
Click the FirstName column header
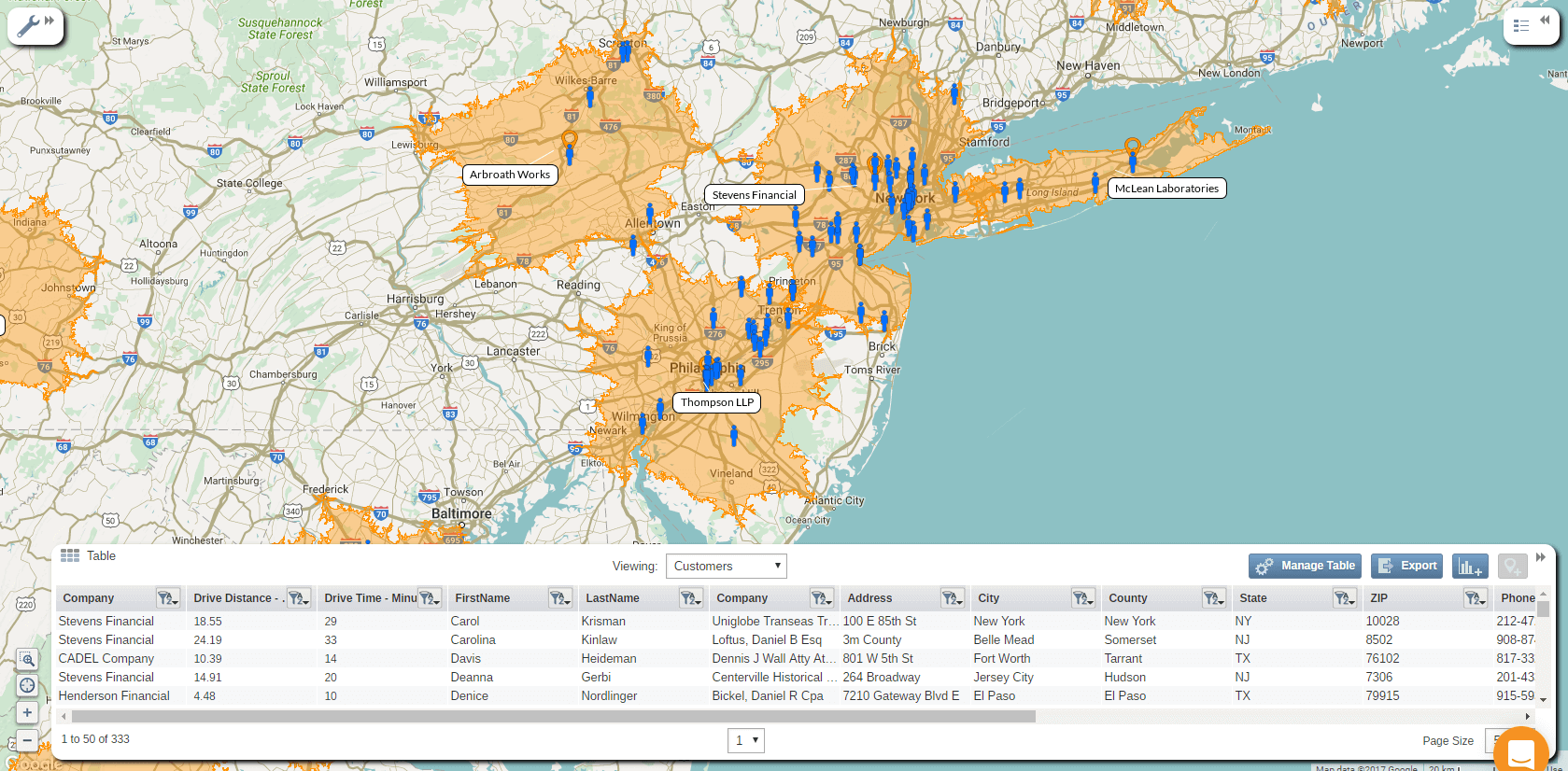pos(482,598)
